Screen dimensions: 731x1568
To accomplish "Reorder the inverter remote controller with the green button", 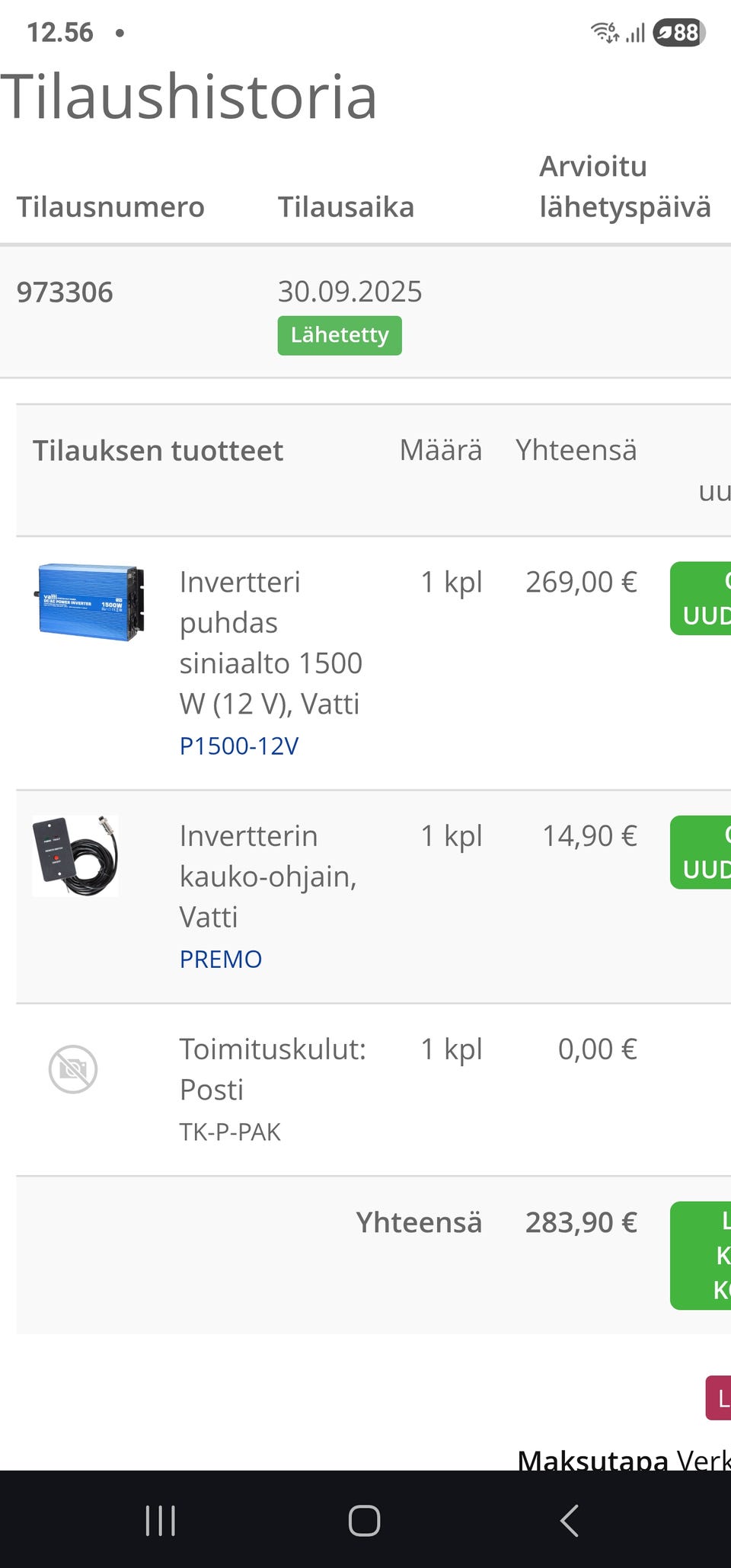I will point(702,852).
